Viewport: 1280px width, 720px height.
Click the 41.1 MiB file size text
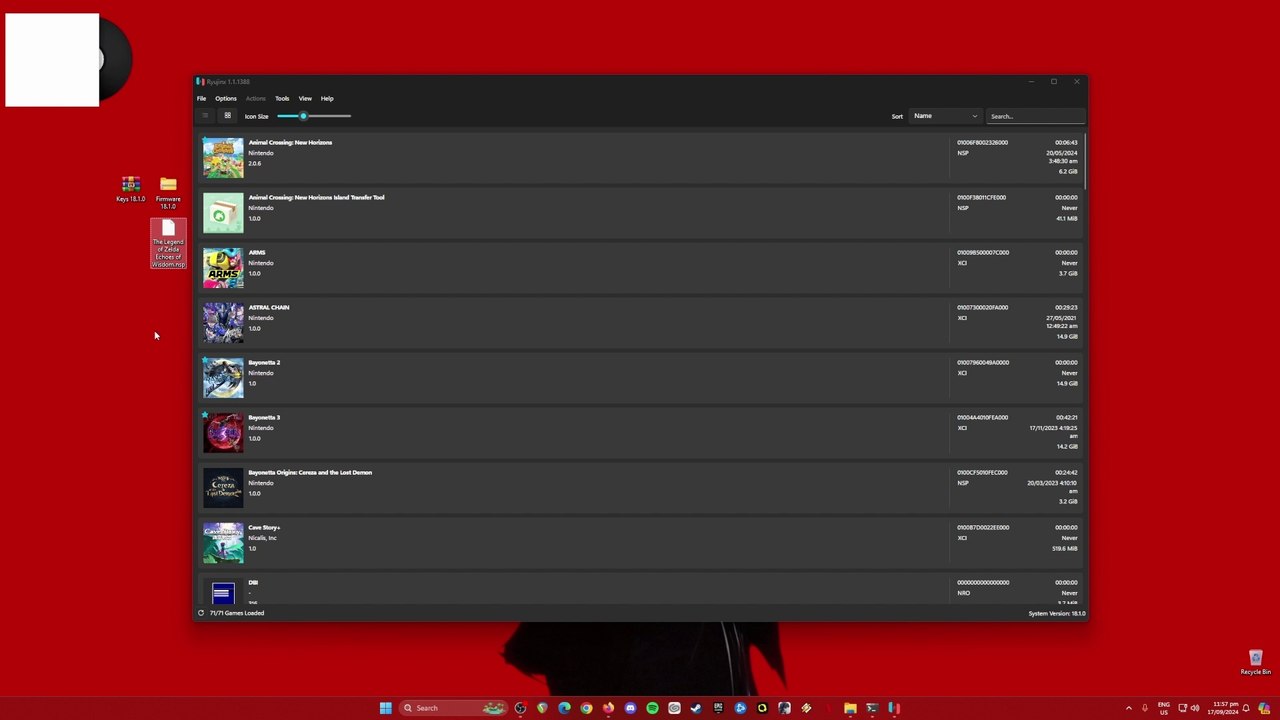click(x=1067, y=218)
